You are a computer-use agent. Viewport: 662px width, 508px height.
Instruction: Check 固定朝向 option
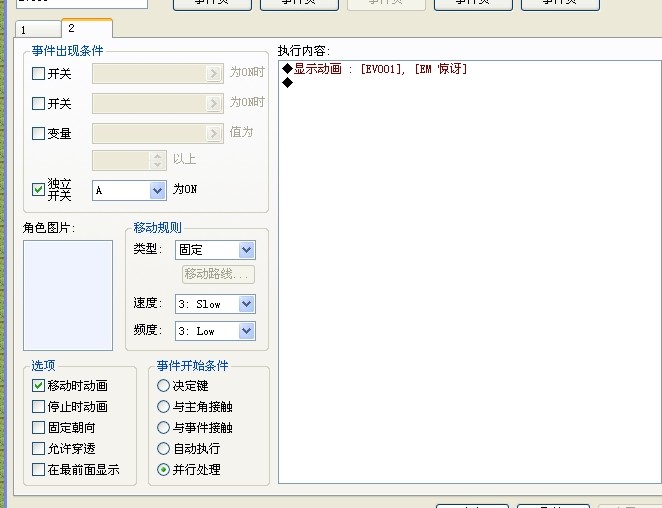(x=38, y=427)
